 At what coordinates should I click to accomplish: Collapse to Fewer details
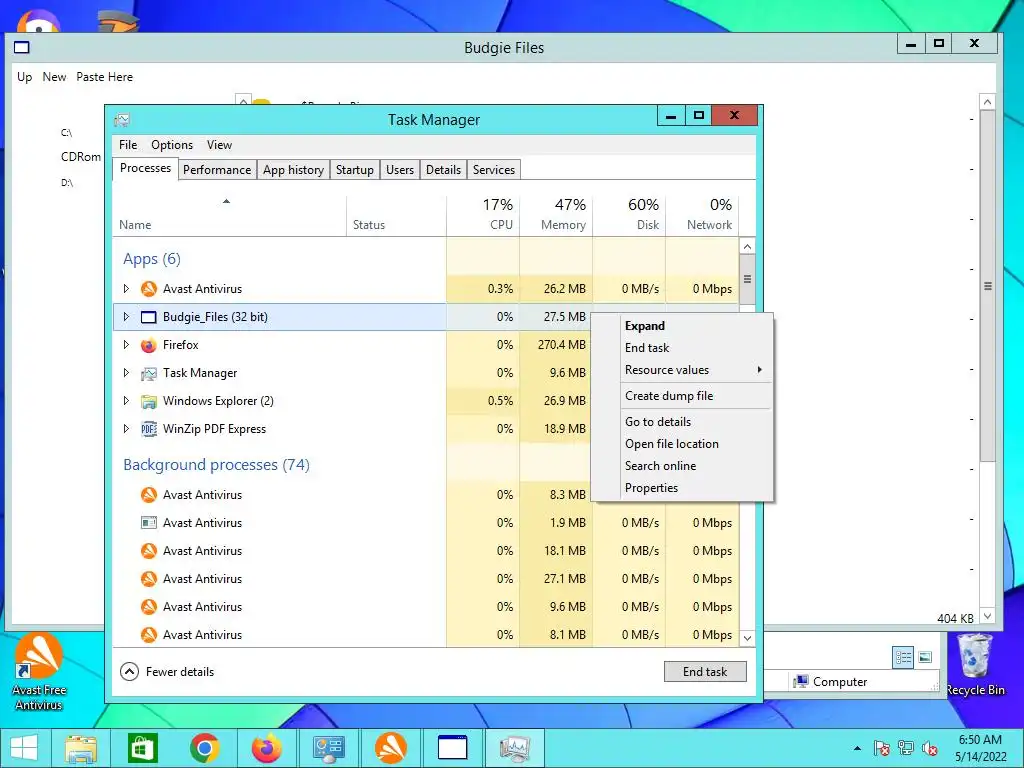167,671
